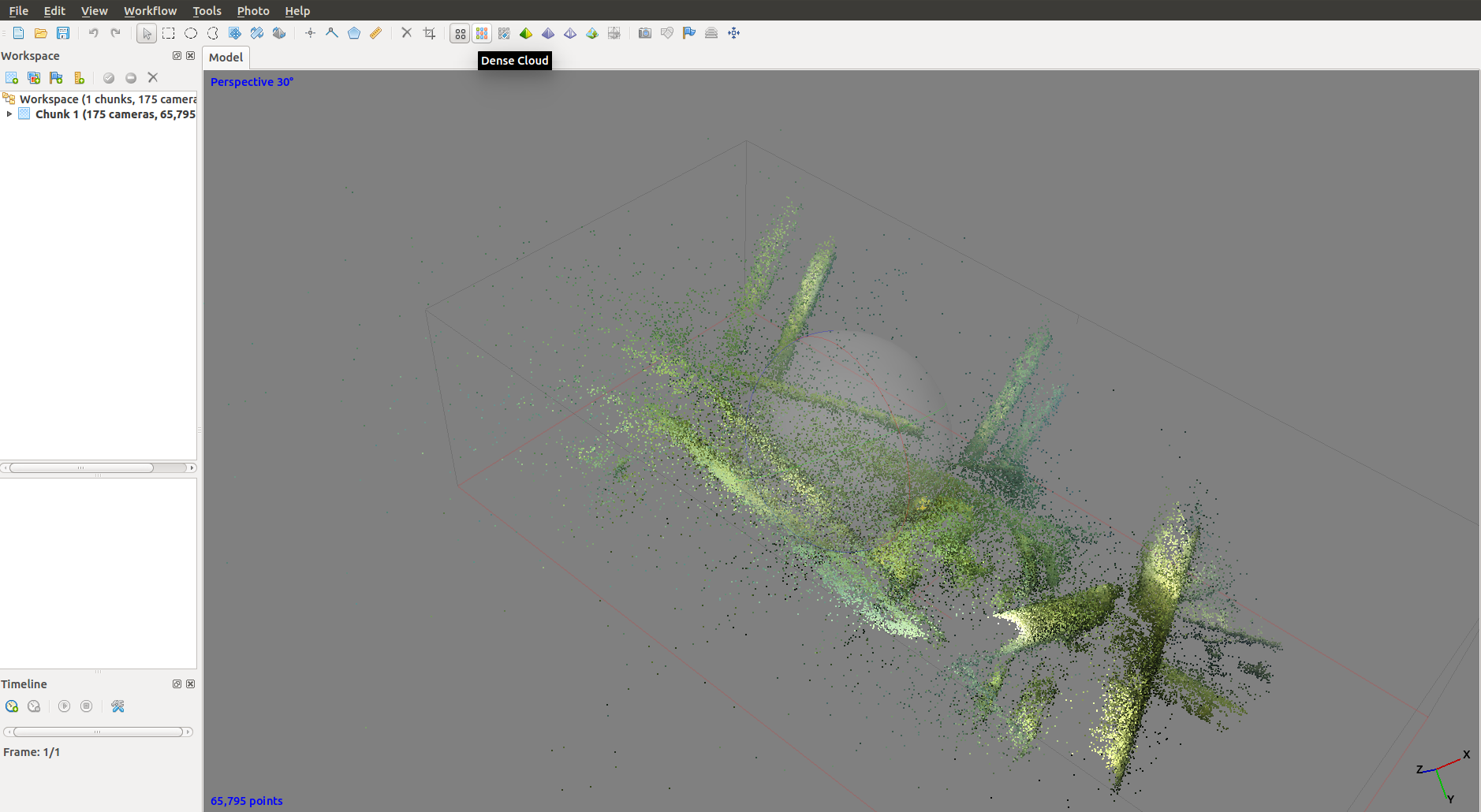
Task: Select the Rectangle Selection tool
Action: click(169, 33)
